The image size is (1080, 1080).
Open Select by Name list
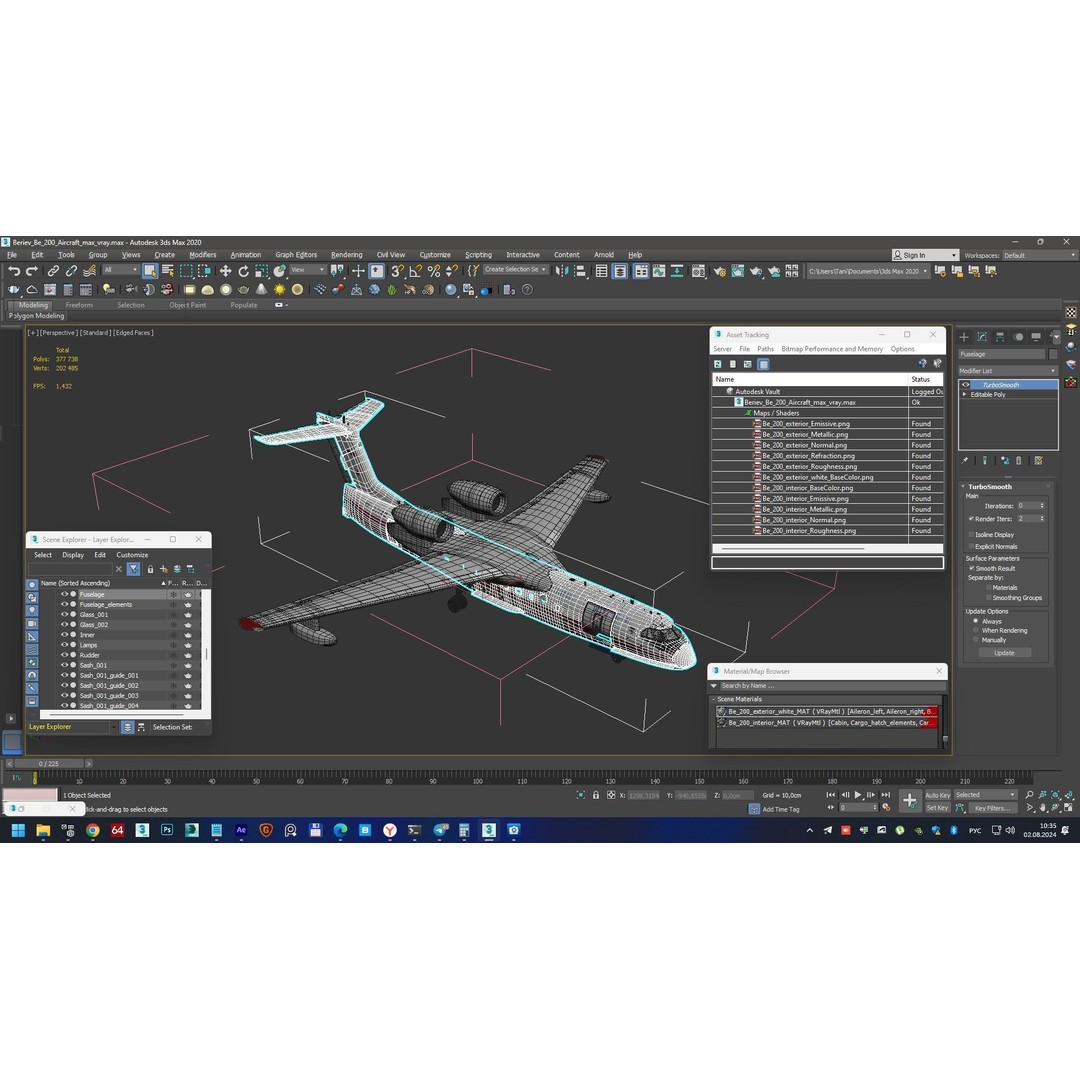(167, 271)
